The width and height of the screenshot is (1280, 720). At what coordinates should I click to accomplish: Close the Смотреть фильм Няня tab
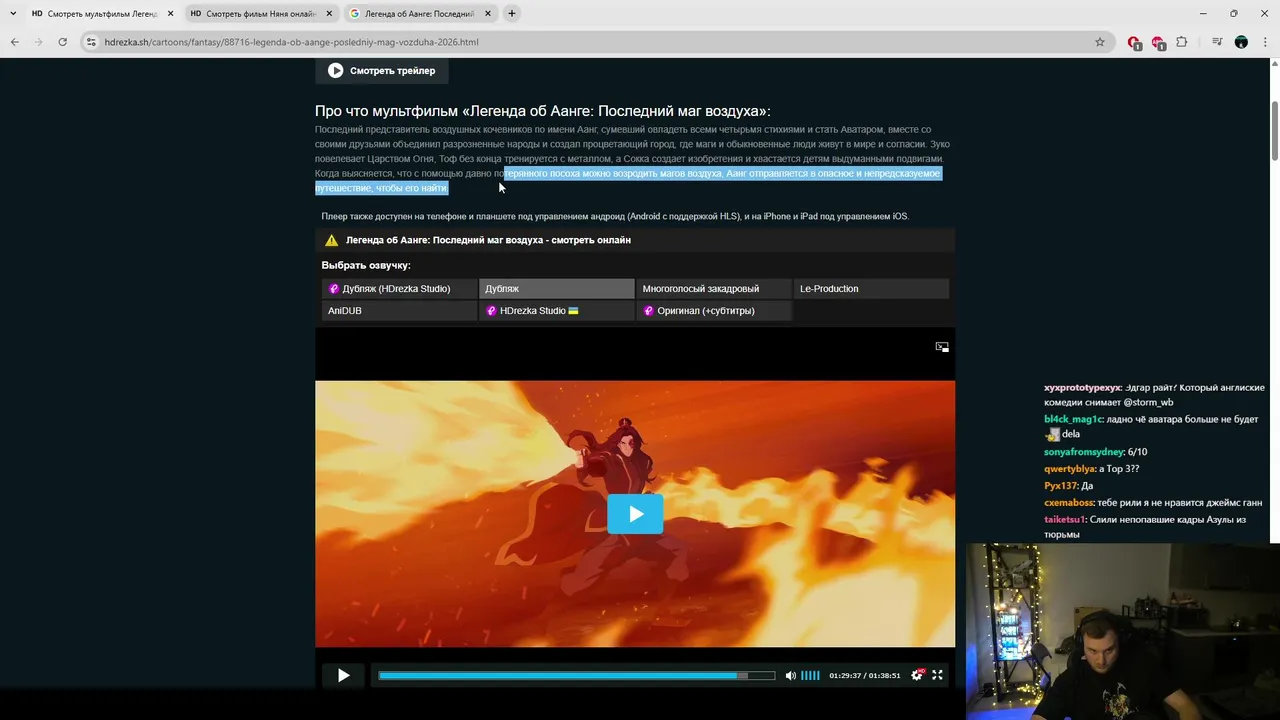(x=329, y=14)
